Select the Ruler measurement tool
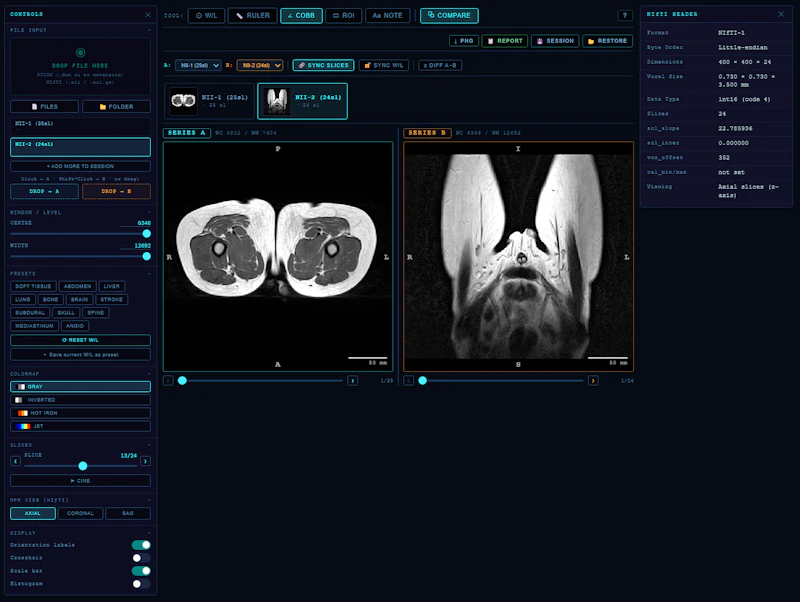Viewport: 800px width, 602px height. [x=253, y=16]
